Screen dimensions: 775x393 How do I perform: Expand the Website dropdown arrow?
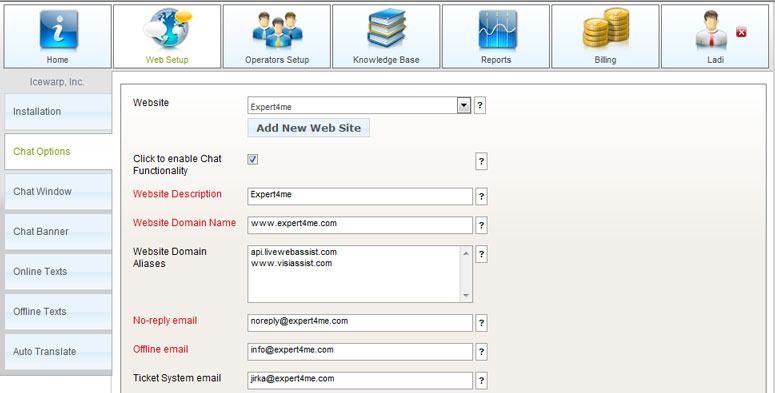pos(464,105)
